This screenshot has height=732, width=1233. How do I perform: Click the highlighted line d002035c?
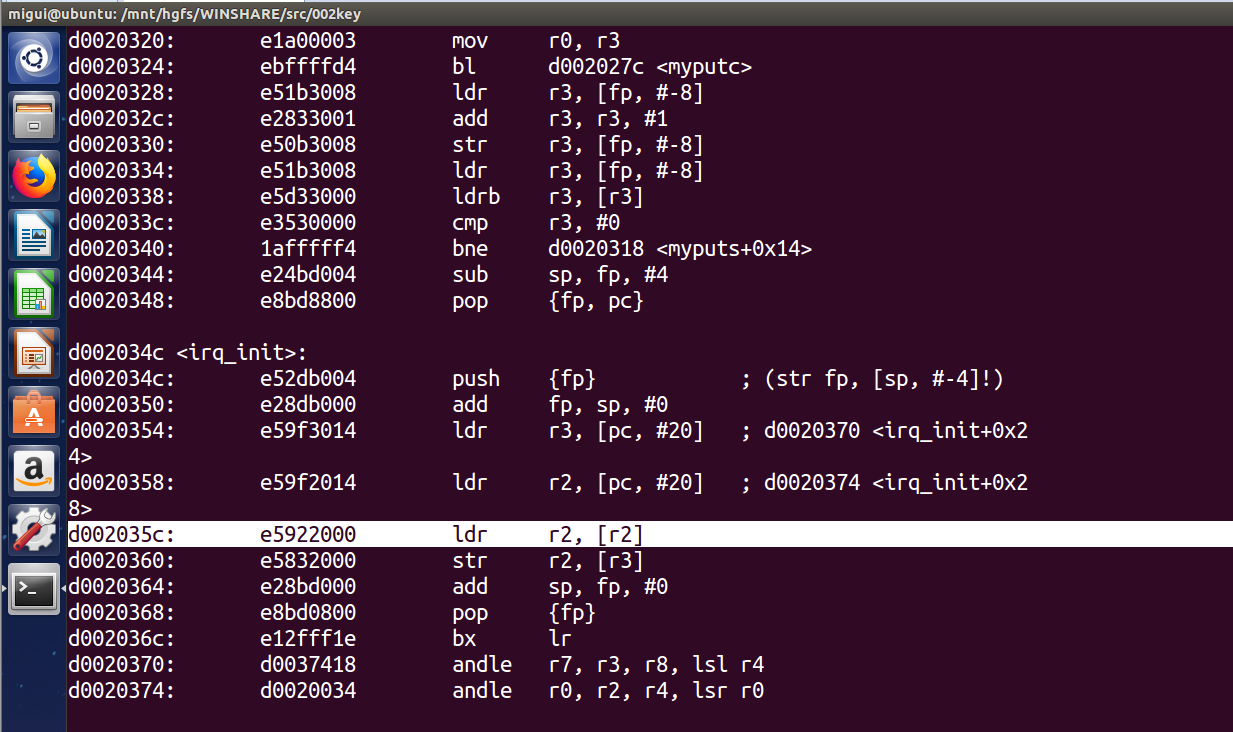pyautogui.click(x=361, y=535)
